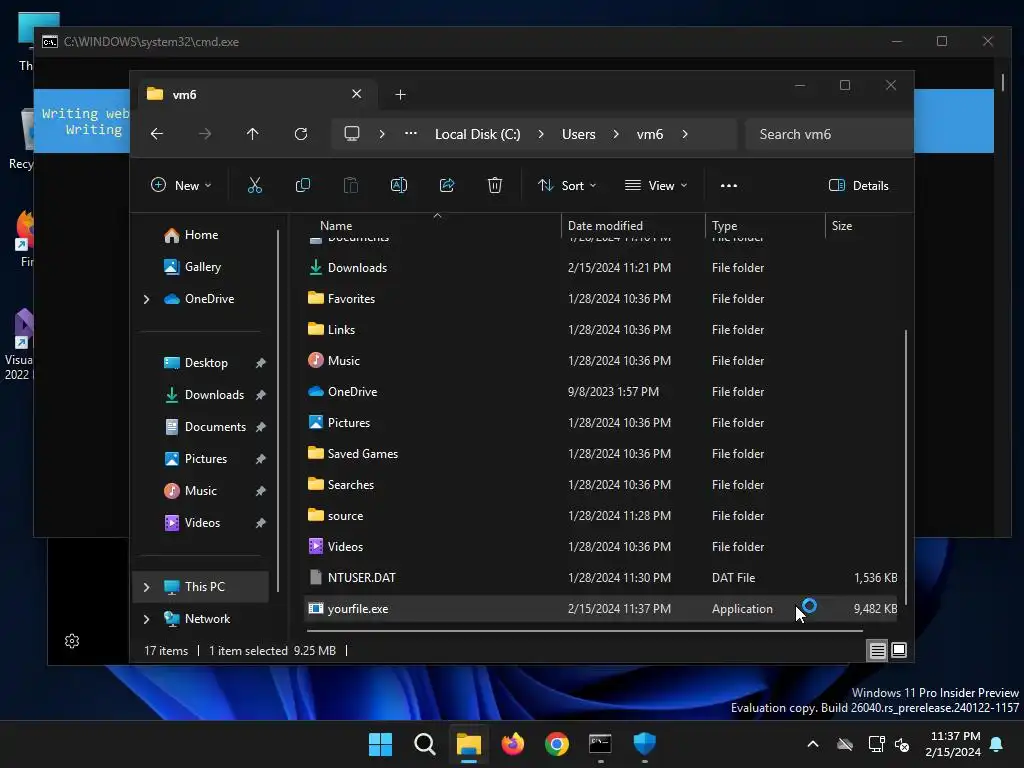Go forward with the right arrow
The width and height of the screenshot is (1024, 768).
(205, 134)
